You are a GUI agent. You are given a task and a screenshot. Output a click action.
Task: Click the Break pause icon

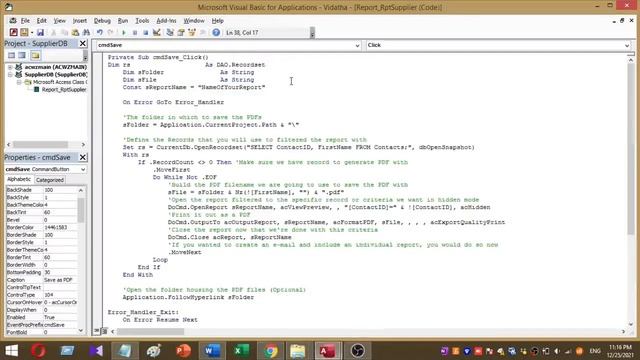(135, 32)
